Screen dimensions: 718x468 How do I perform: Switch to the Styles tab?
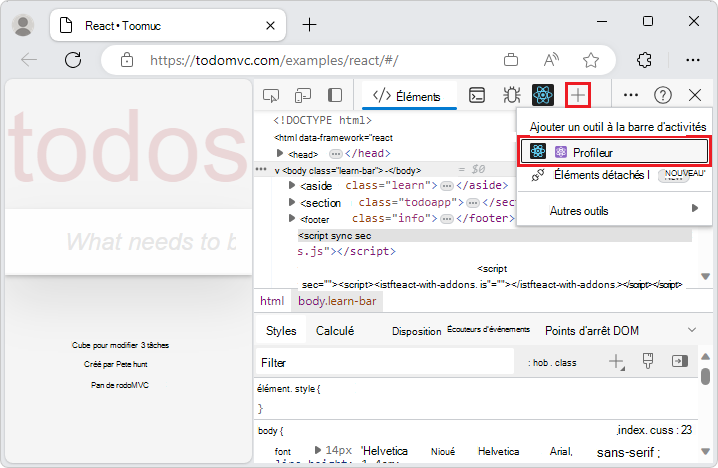click(x=281, y=331)
